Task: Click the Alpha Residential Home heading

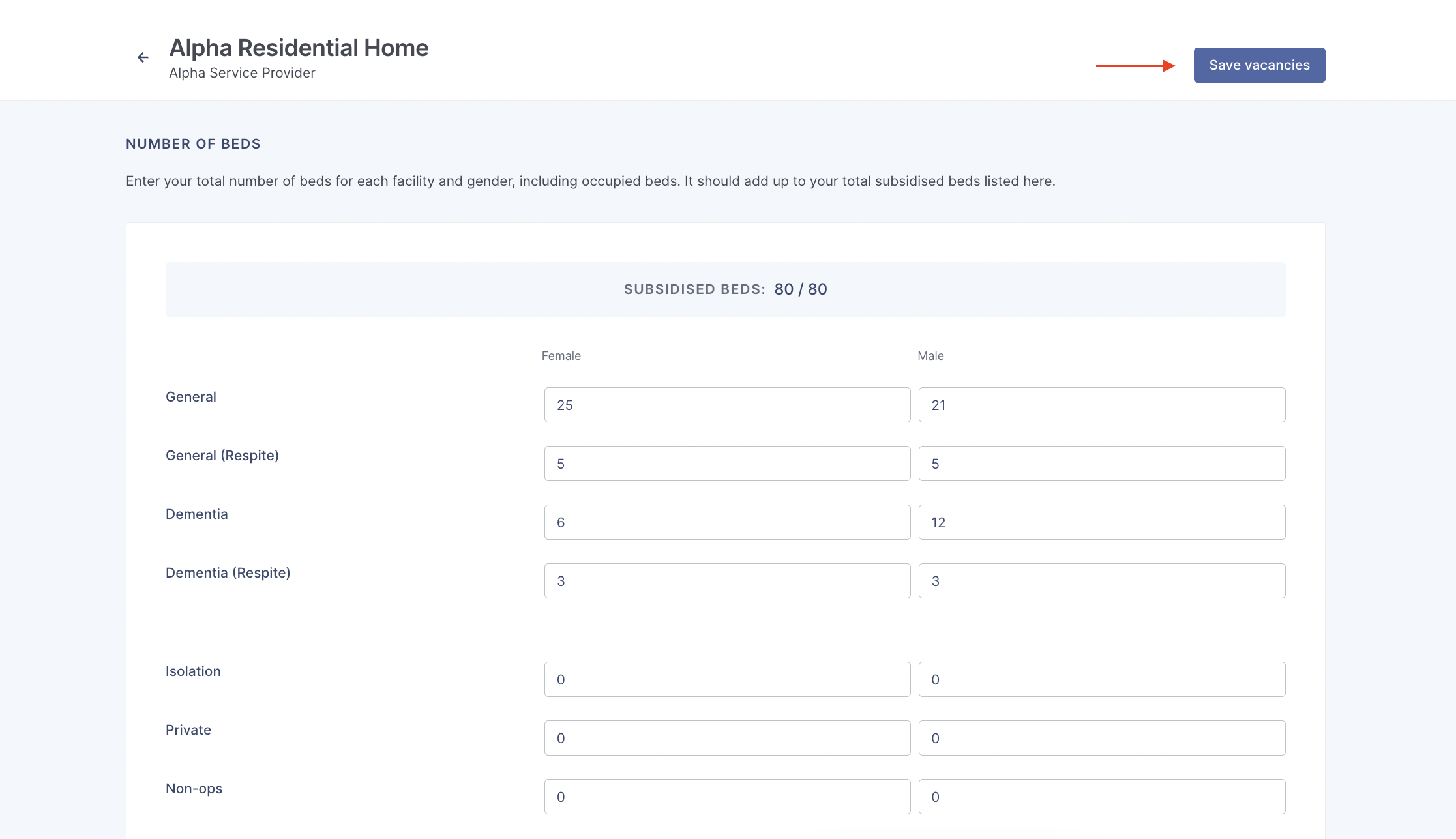Action: click(299, 48)
